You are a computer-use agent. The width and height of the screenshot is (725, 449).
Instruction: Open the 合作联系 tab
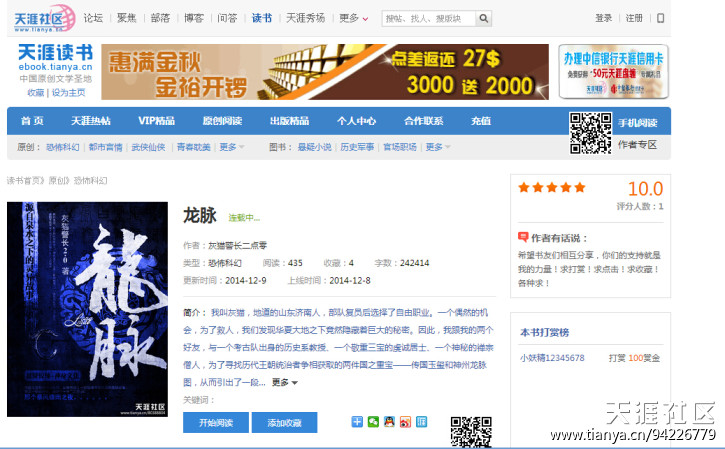(x=424, y=121)
